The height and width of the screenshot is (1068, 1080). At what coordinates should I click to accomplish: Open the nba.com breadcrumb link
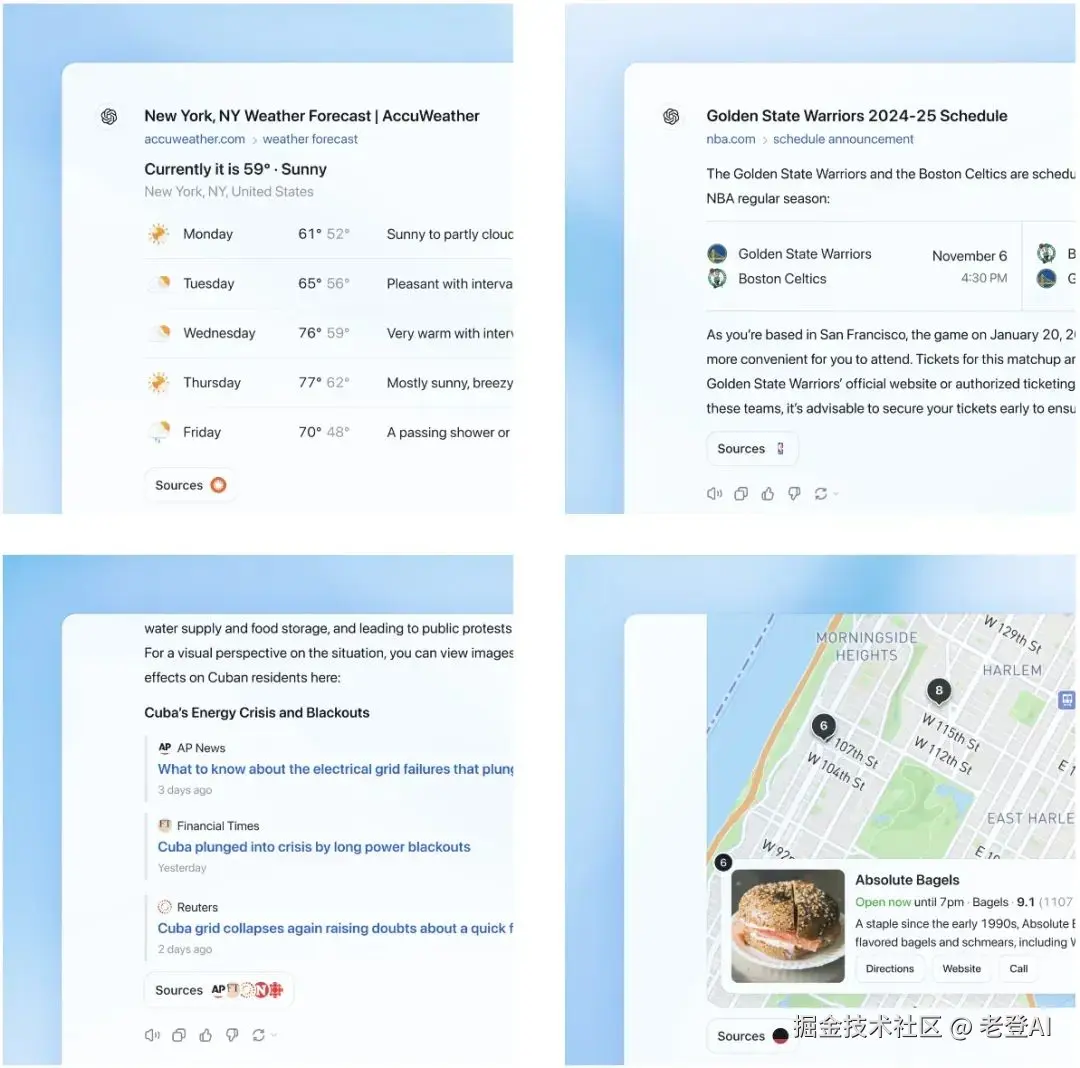(730, 139)
